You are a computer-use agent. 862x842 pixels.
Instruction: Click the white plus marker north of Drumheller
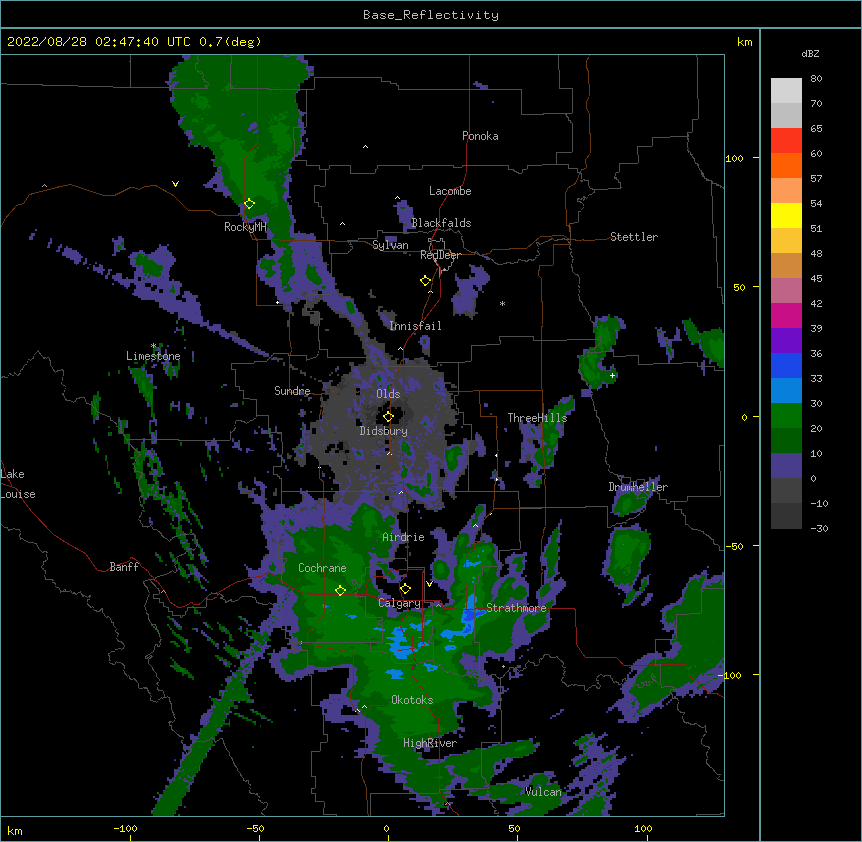click(x=612, y=375)
